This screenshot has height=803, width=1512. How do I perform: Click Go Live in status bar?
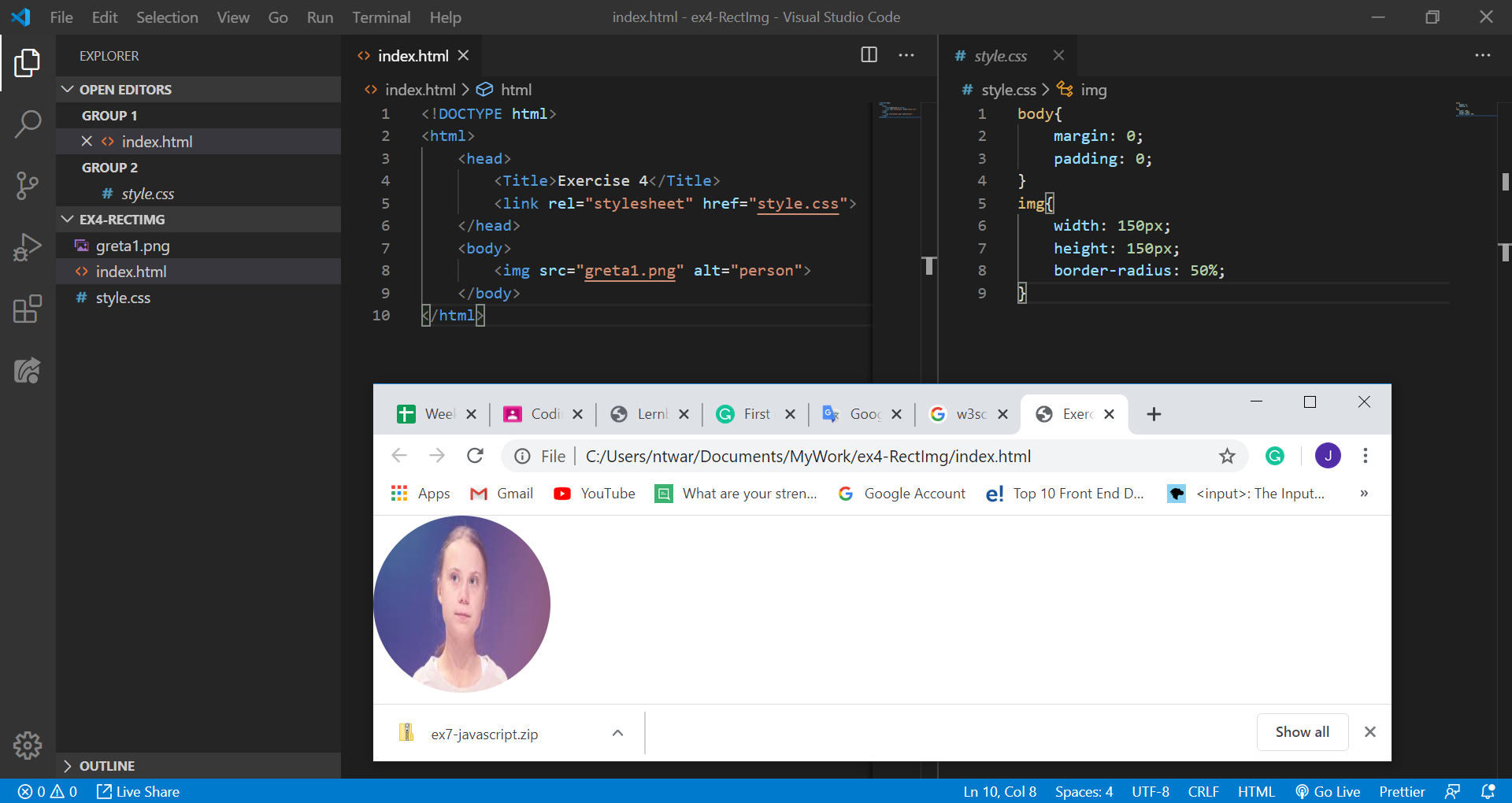click(x=1328, y=791)
